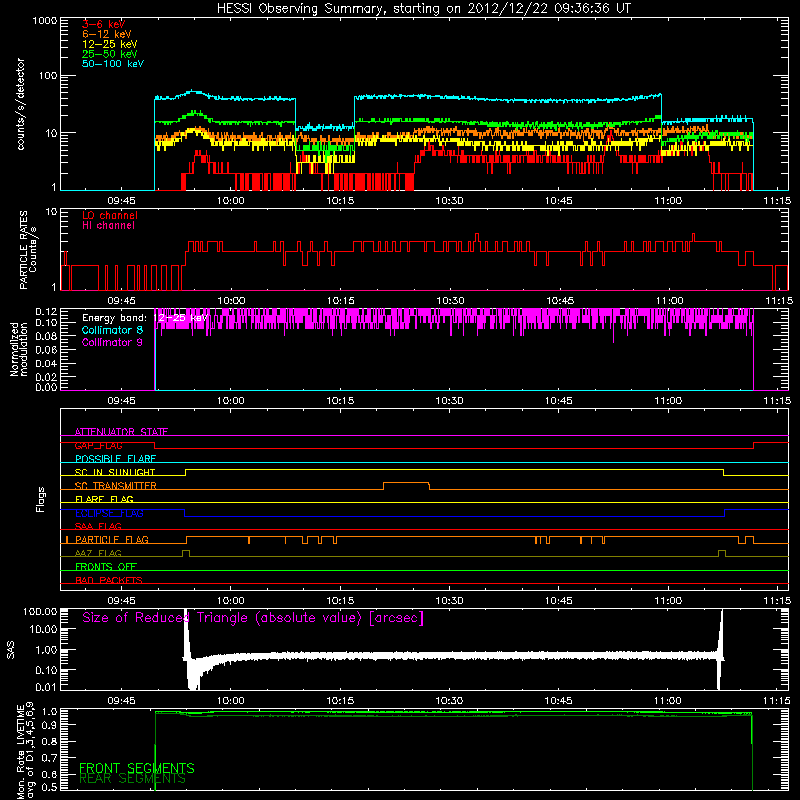Click the Energy band: 12-25 keV label
This screenshot has width=800, height=800.
tap(144, 318)
